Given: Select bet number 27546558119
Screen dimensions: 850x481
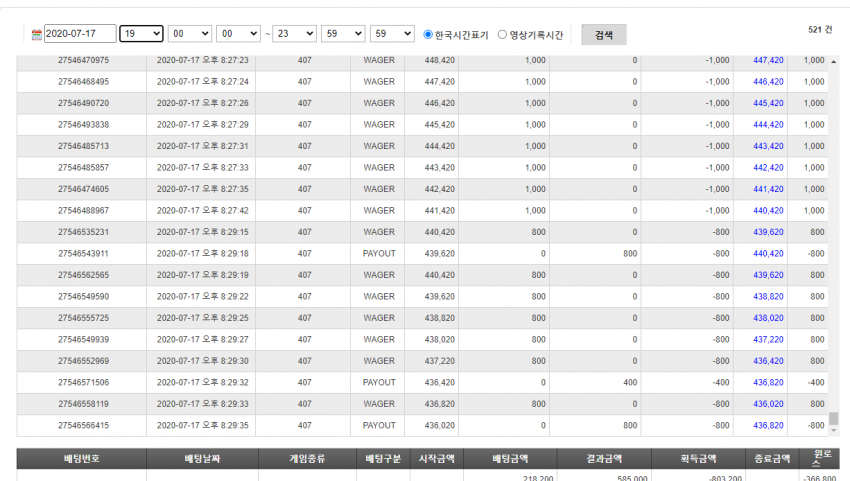Looking at the screenshot, I should pos(83,404).
